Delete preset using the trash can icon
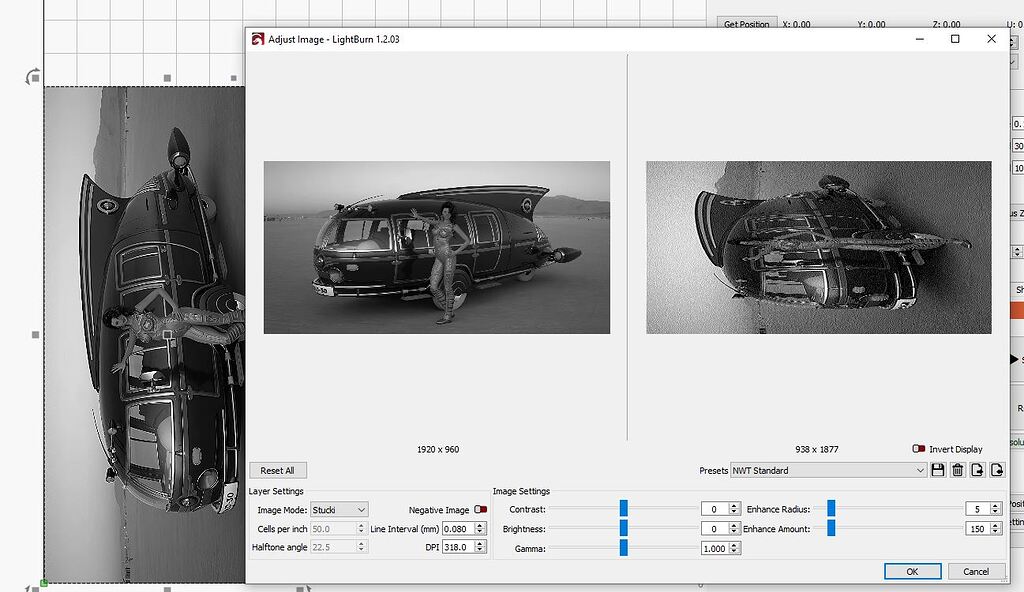 click(957, 470)
